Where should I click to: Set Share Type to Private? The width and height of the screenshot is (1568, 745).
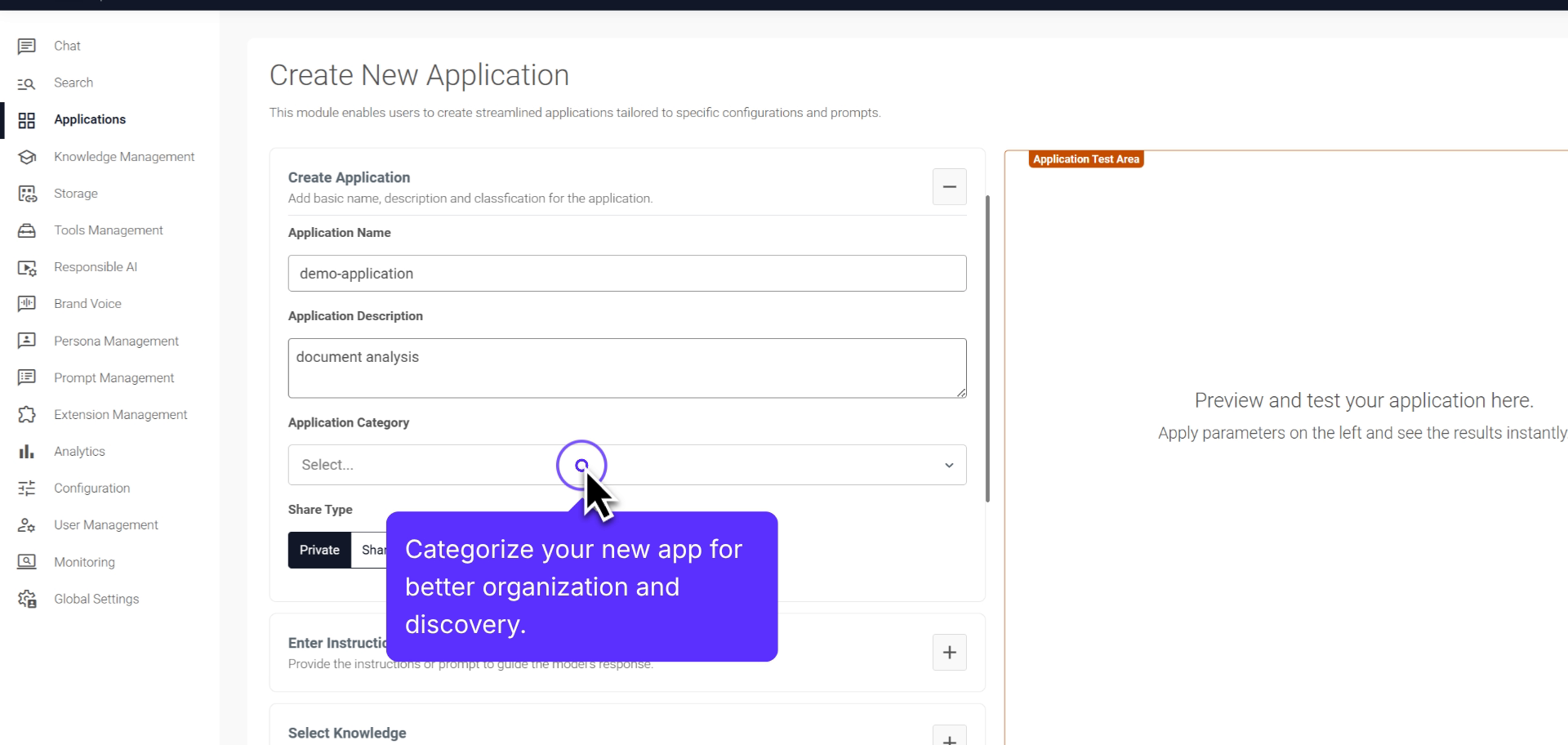coord(318,550)
